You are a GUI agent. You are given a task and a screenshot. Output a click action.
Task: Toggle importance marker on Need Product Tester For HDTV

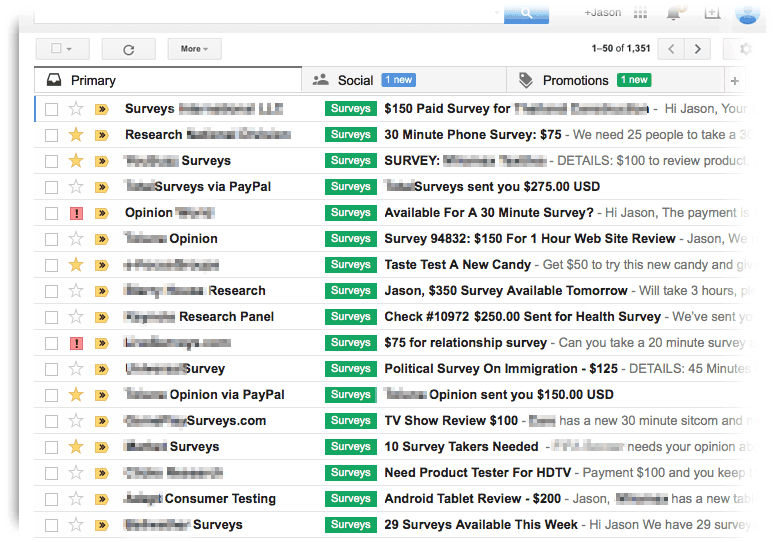102,473
